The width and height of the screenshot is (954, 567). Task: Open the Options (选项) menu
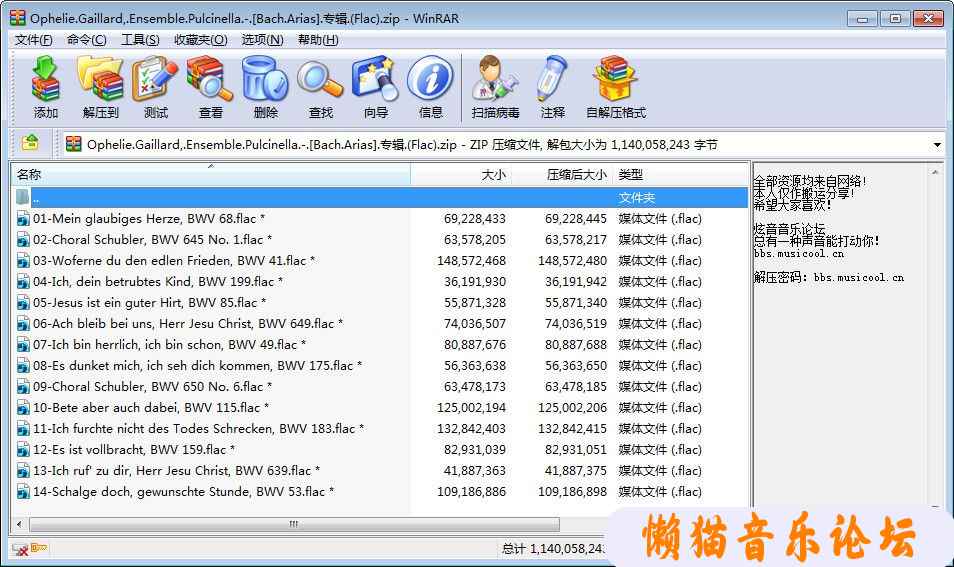pos(262,40)
